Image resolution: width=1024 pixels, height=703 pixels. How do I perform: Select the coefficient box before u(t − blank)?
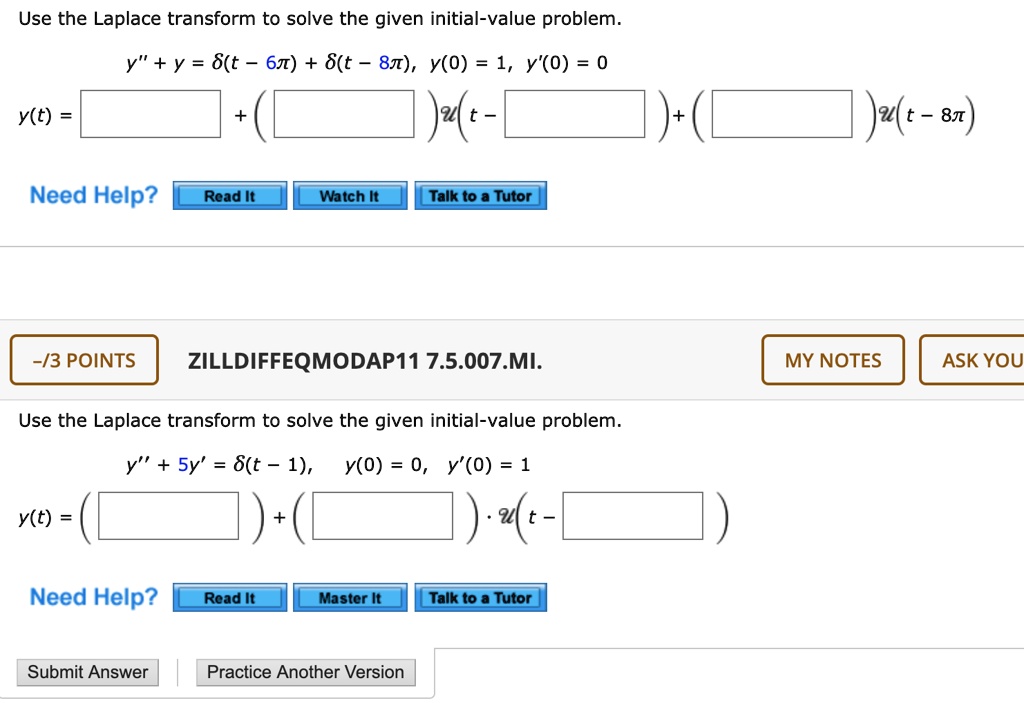(344, 114)
